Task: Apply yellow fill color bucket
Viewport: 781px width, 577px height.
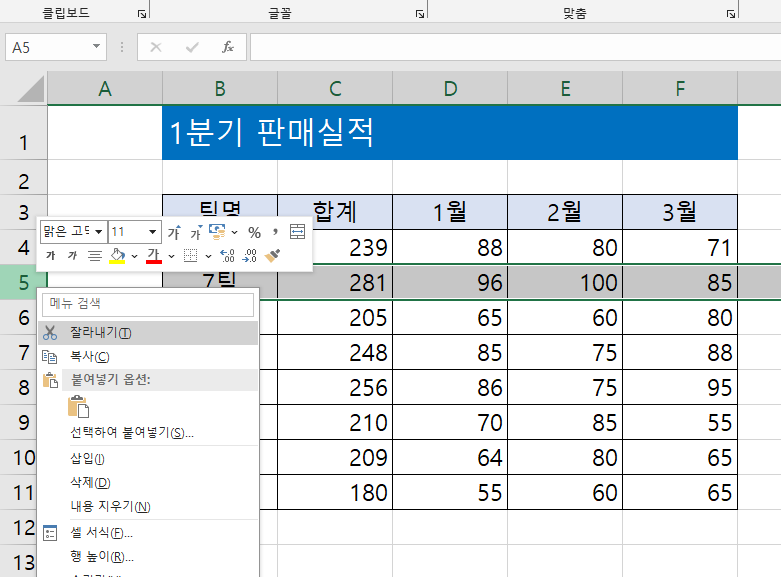Action: click(x=117, y=256)
